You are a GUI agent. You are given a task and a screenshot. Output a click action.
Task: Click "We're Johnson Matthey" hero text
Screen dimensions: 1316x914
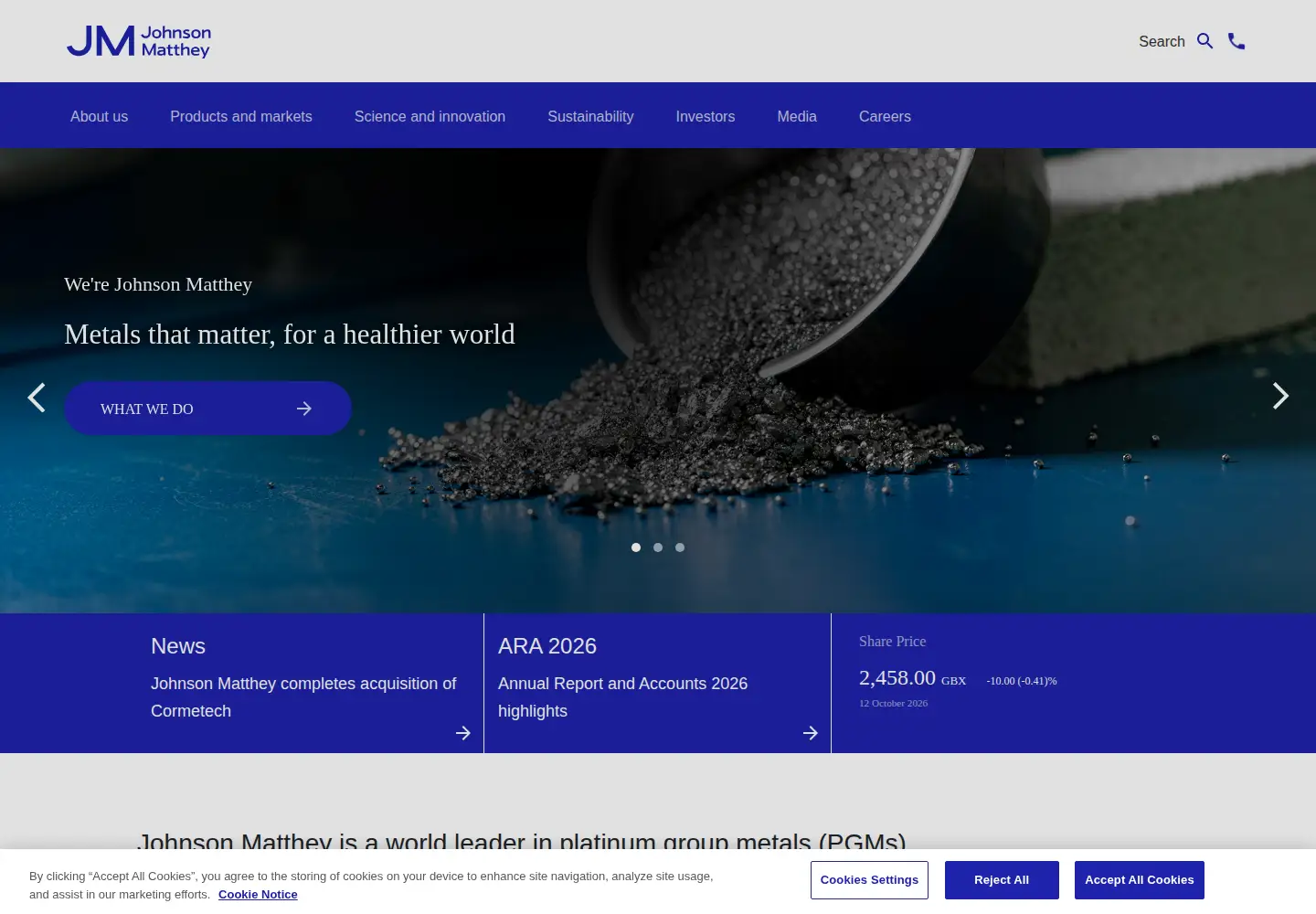158,284
